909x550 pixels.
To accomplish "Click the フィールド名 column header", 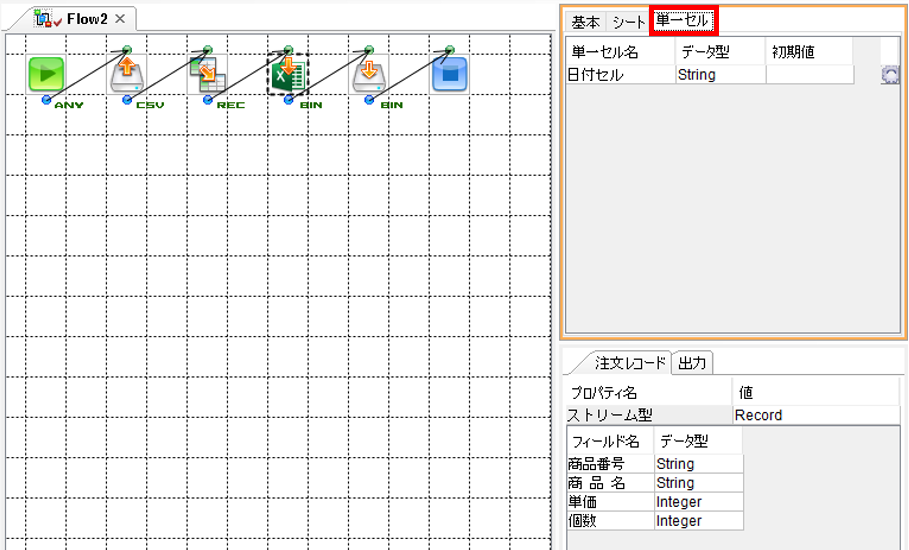I will point(610,441).
